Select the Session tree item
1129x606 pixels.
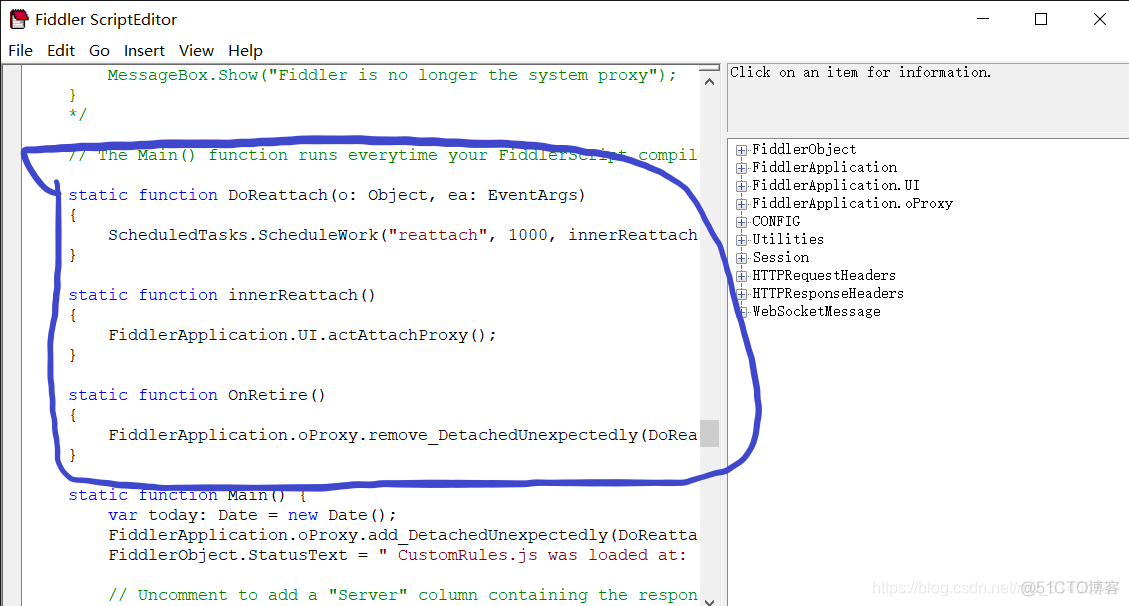[781, 258]
